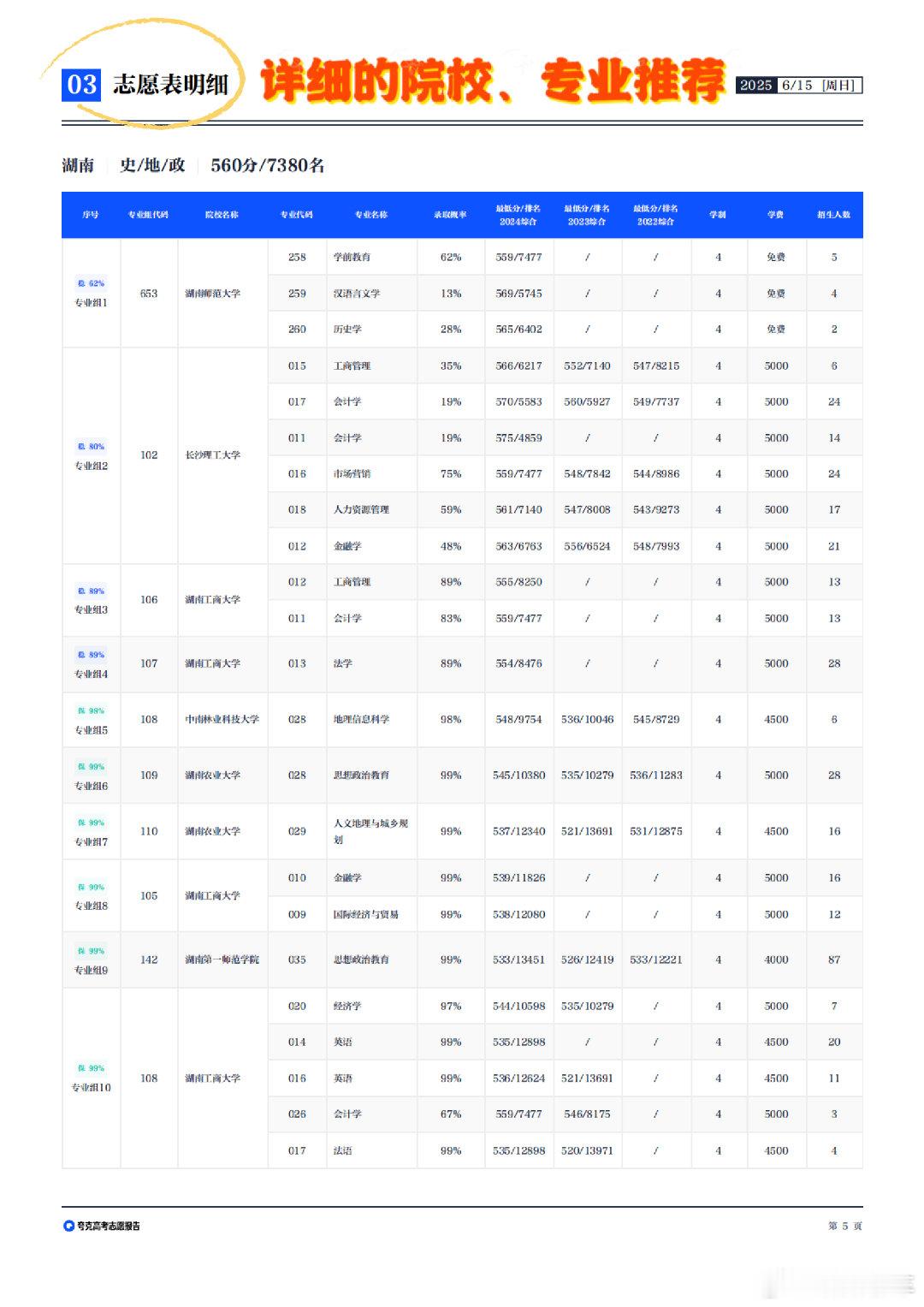Select the 2025 6/15 周日 date badge

click(x=799, y=85)
